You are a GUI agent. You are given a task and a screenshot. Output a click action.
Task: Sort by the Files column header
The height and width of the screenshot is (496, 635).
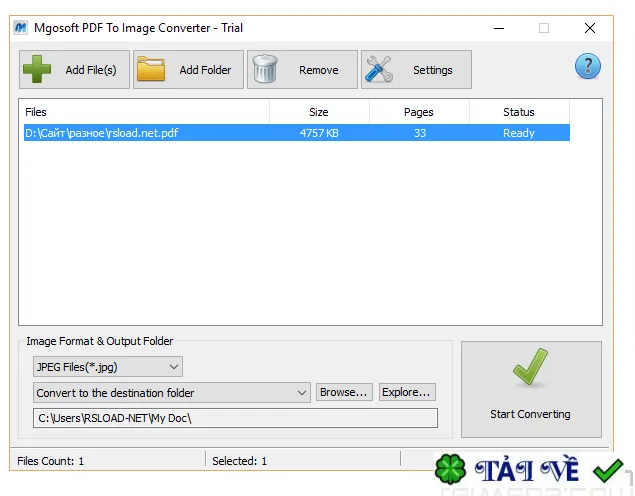click(x=144, y=112)
